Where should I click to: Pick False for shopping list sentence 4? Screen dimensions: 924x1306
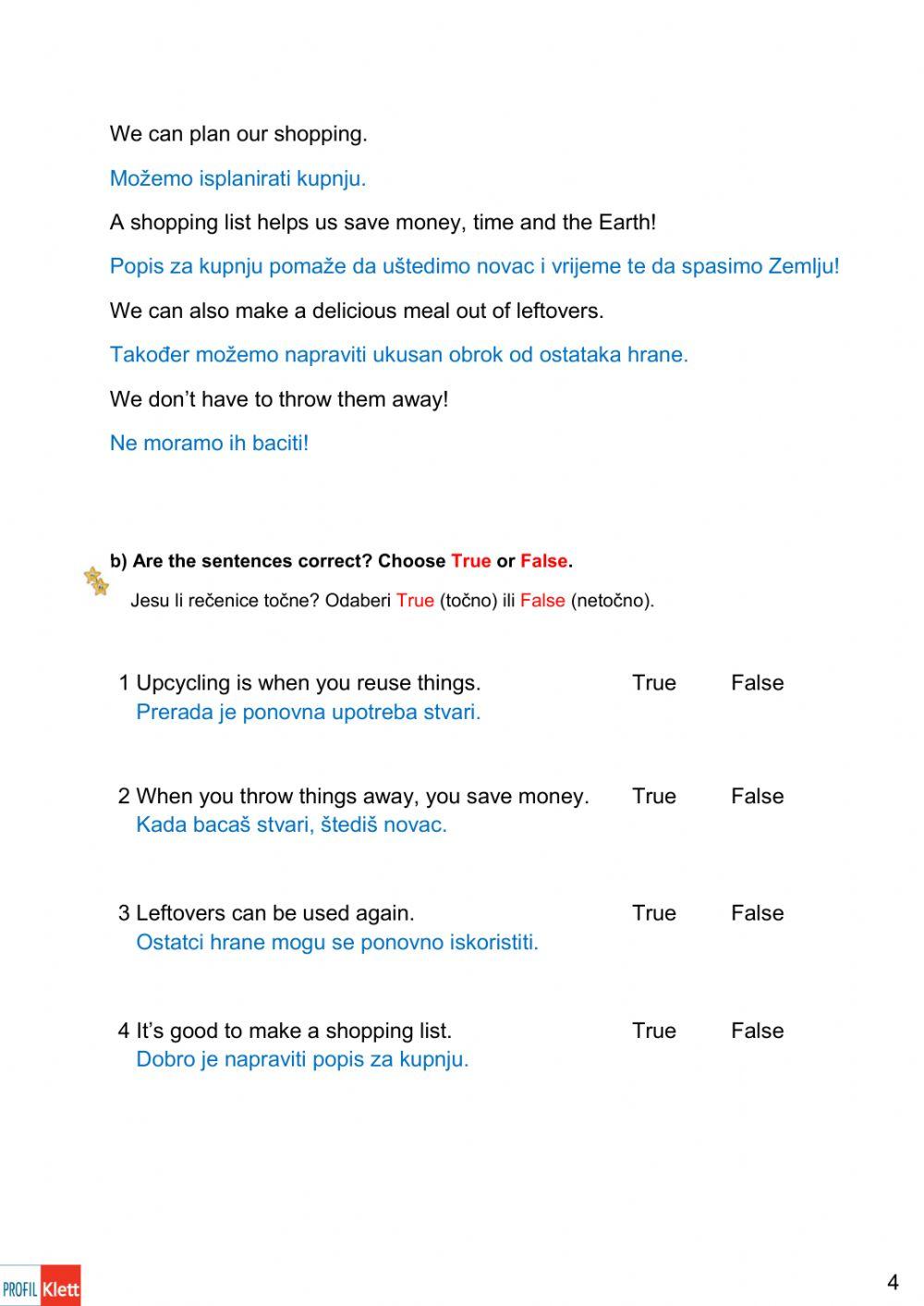tap(757, 1031)
